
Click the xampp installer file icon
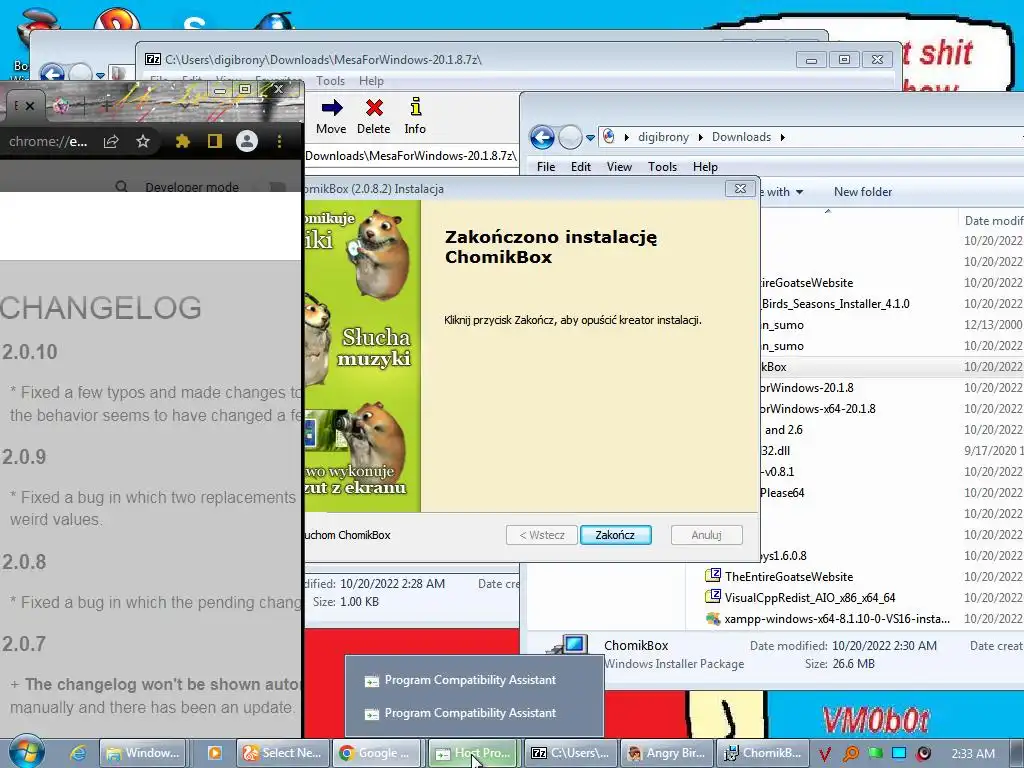pos(712,618)
